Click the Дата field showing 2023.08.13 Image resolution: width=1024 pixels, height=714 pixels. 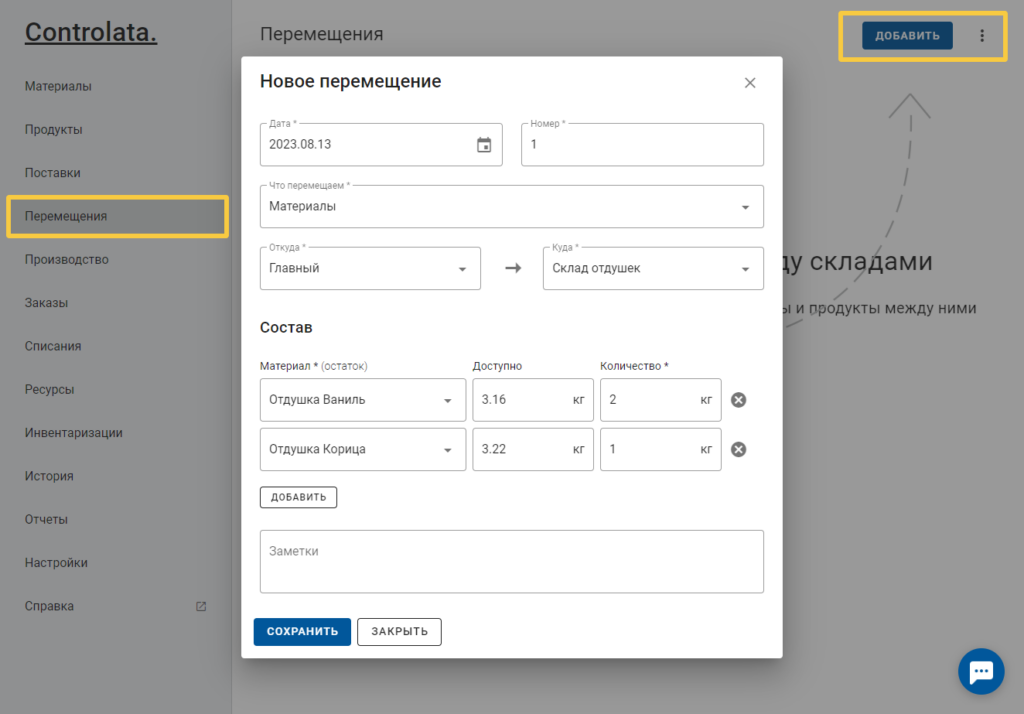[381, 144]
